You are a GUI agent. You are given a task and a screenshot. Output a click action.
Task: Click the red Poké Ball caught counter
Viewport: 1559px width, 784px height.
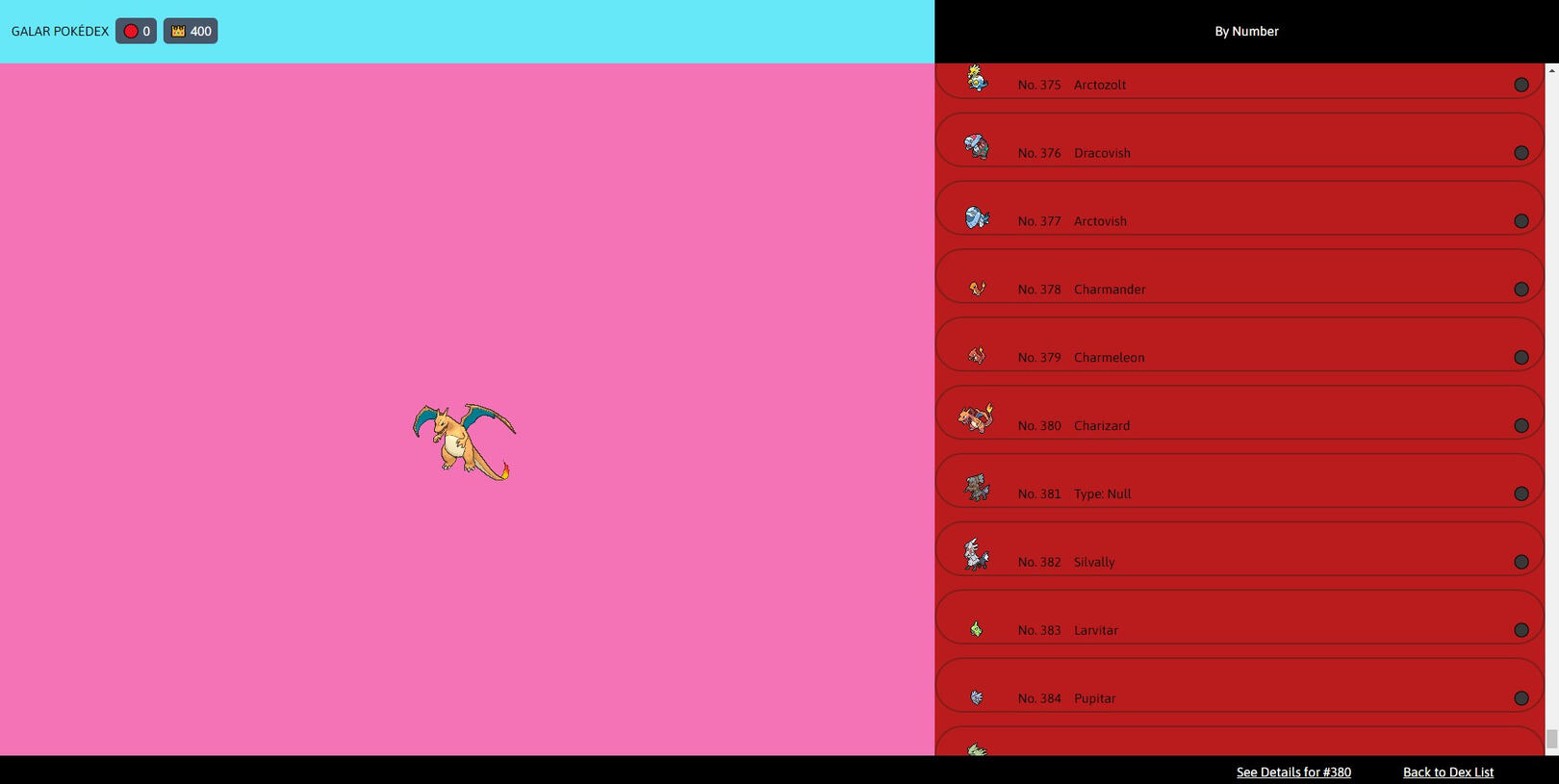(136, 32)
